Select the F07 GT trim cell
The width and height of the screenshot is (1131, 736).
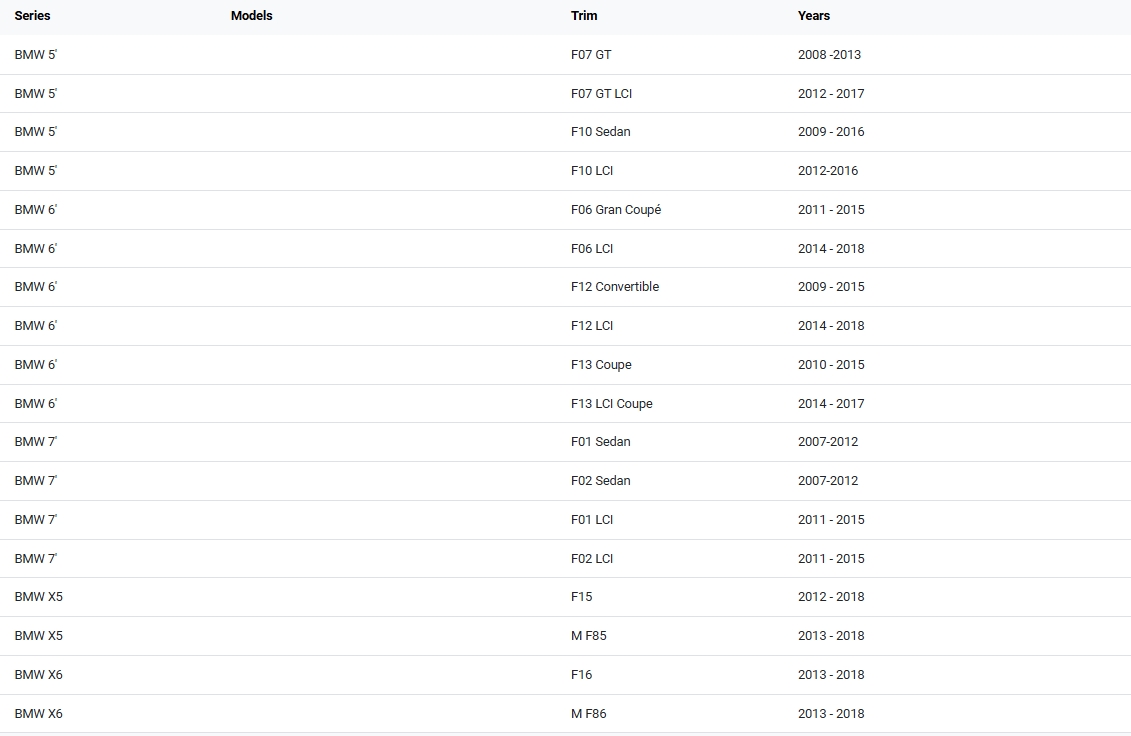pos(591,55)
